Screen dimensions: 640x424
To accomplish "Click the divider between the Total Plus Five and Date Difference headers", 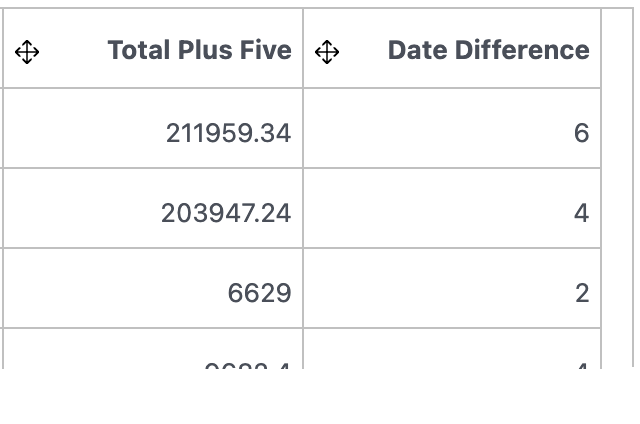I will click(303, 48).
